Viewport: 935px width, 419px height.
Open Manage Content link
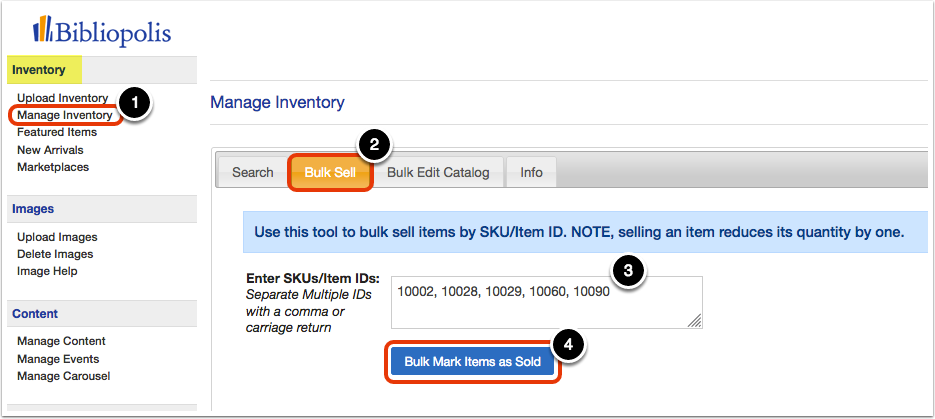(61, 341)
